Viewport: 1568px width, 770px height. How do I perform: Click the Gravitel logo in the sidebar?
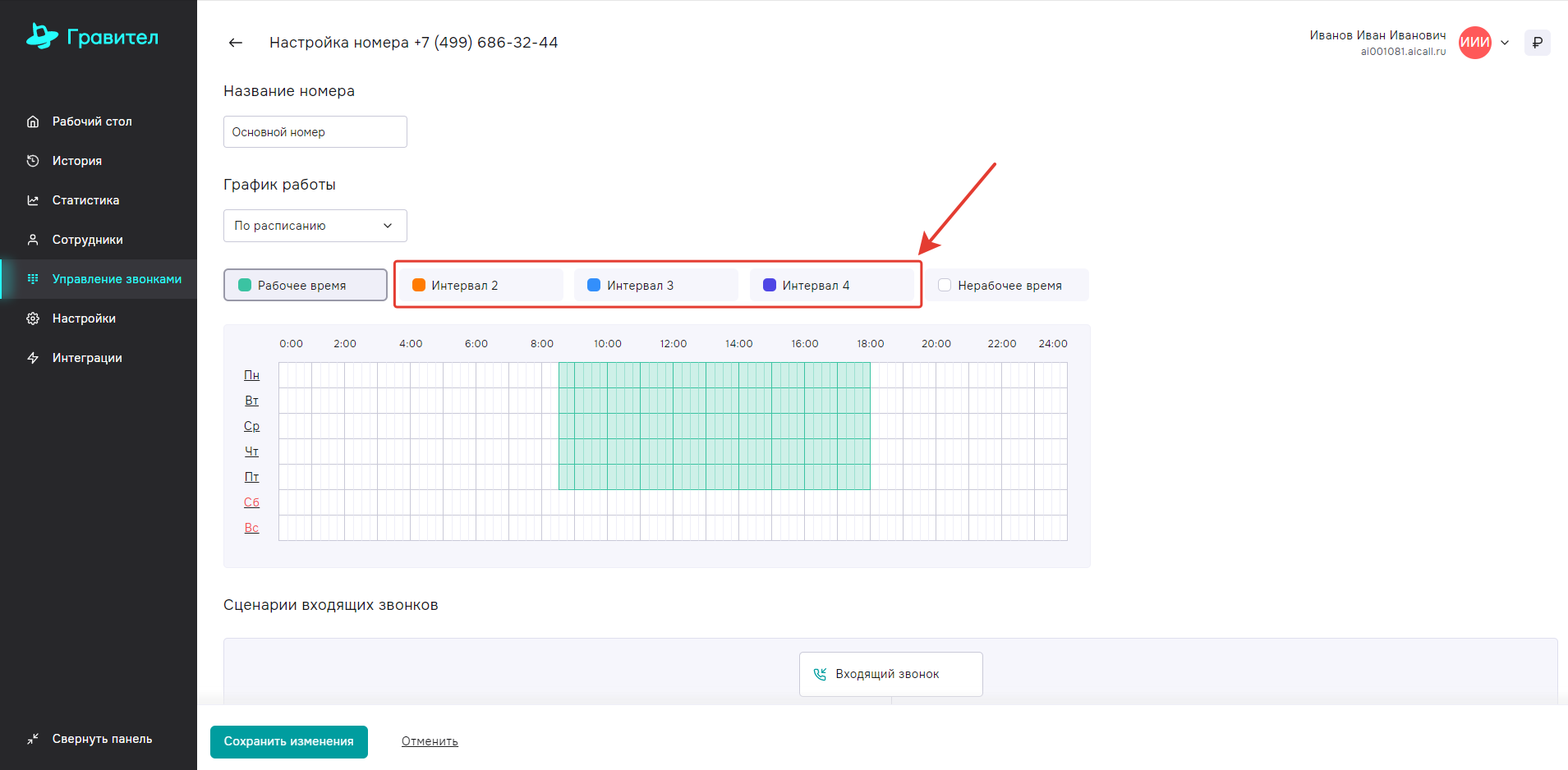[92, 36]
